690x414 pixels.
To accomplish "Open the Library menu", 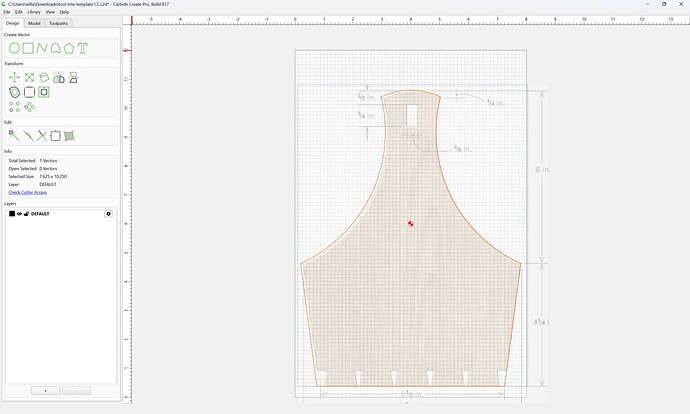I will (x=34, y=12).
